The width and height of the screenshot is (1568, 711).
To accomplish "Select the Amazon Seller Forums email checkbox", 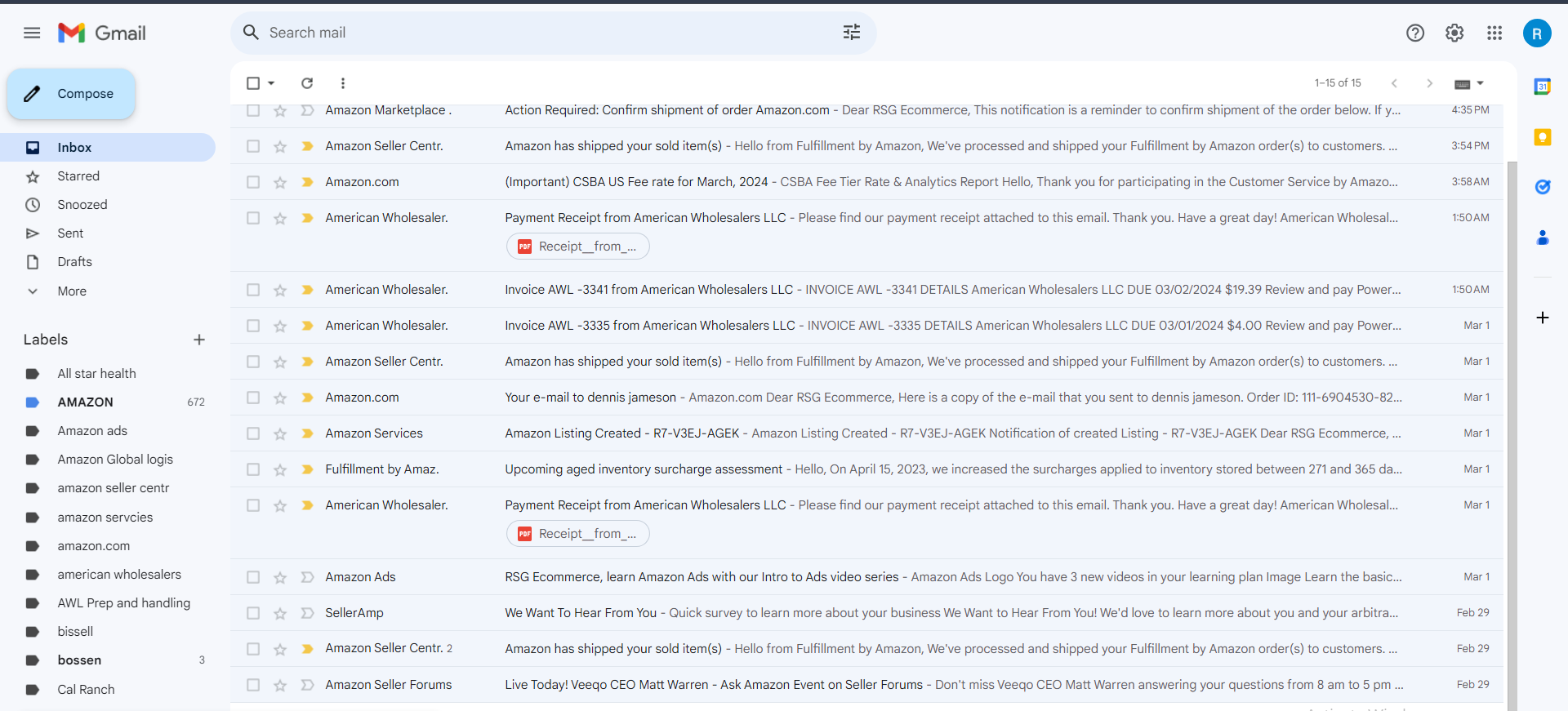I will click(x=253, y=685).
